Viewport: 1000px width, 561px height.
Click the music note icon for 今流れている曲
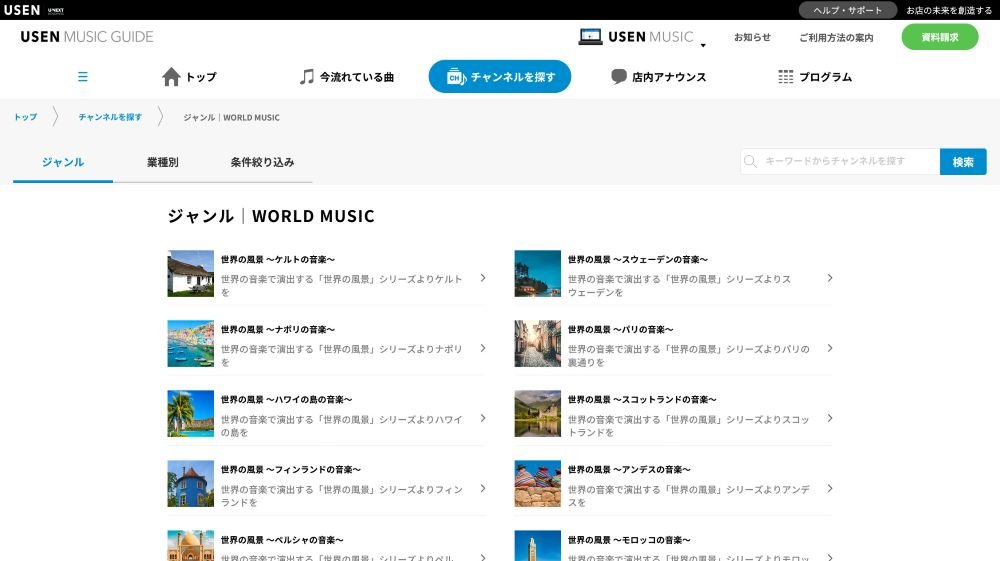[x=307, y=77]
